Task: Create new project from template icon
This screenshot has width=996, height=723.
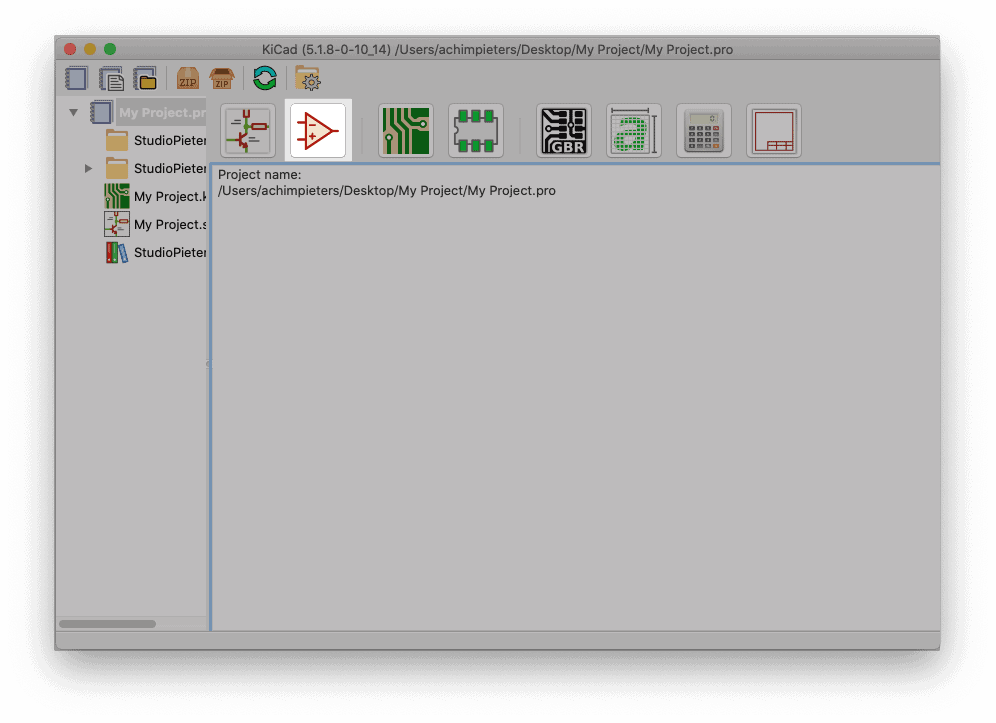Action: click(111, 79)
